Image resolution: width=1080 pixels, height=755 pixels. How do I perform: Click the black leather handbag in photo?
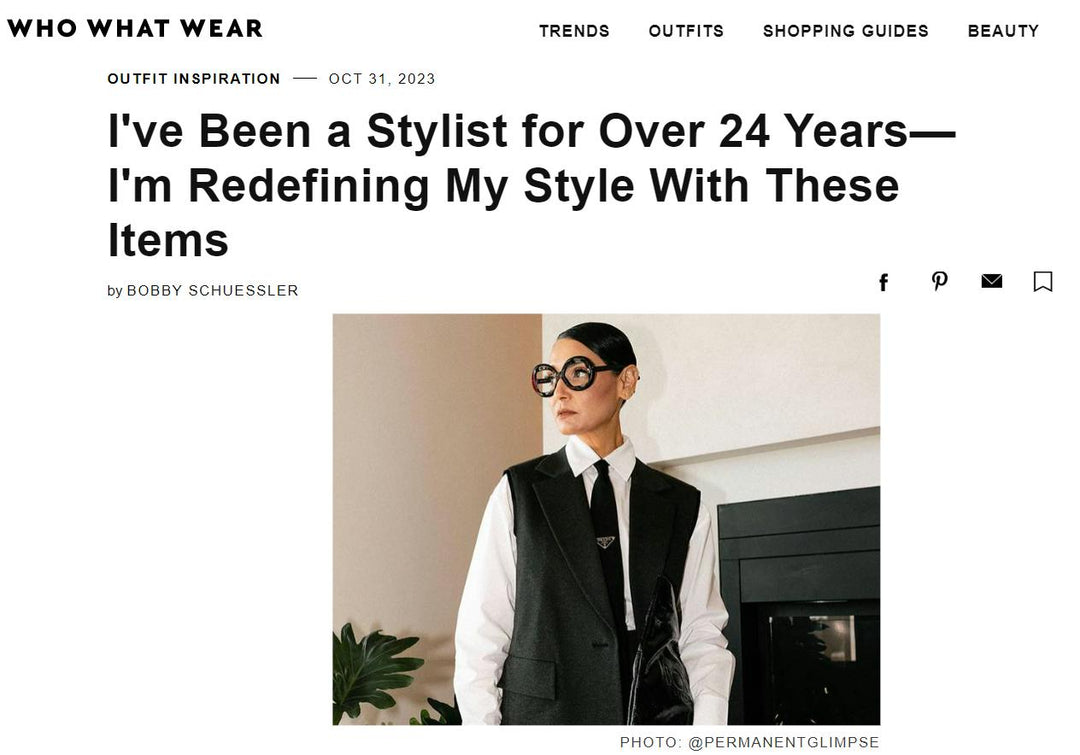tap(663, 653)
